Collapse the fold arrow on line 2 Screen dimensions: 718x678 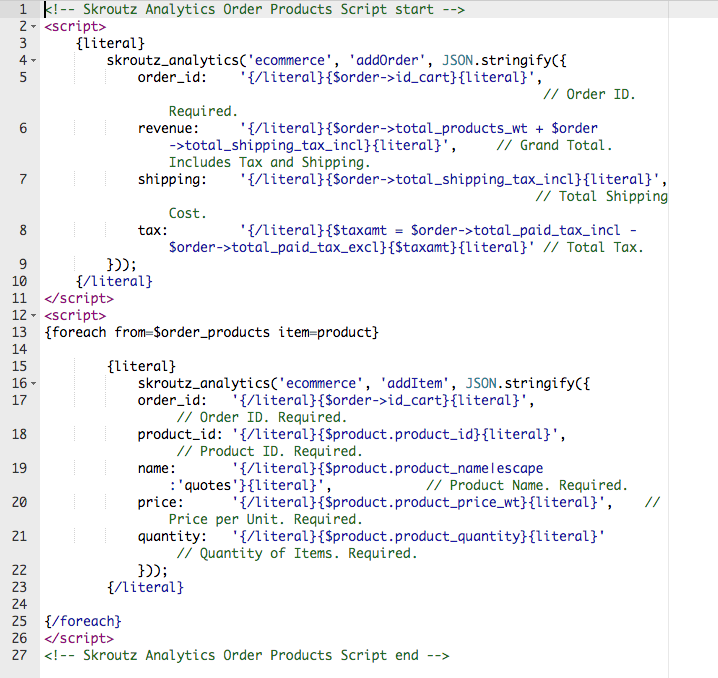coord(33,27)
